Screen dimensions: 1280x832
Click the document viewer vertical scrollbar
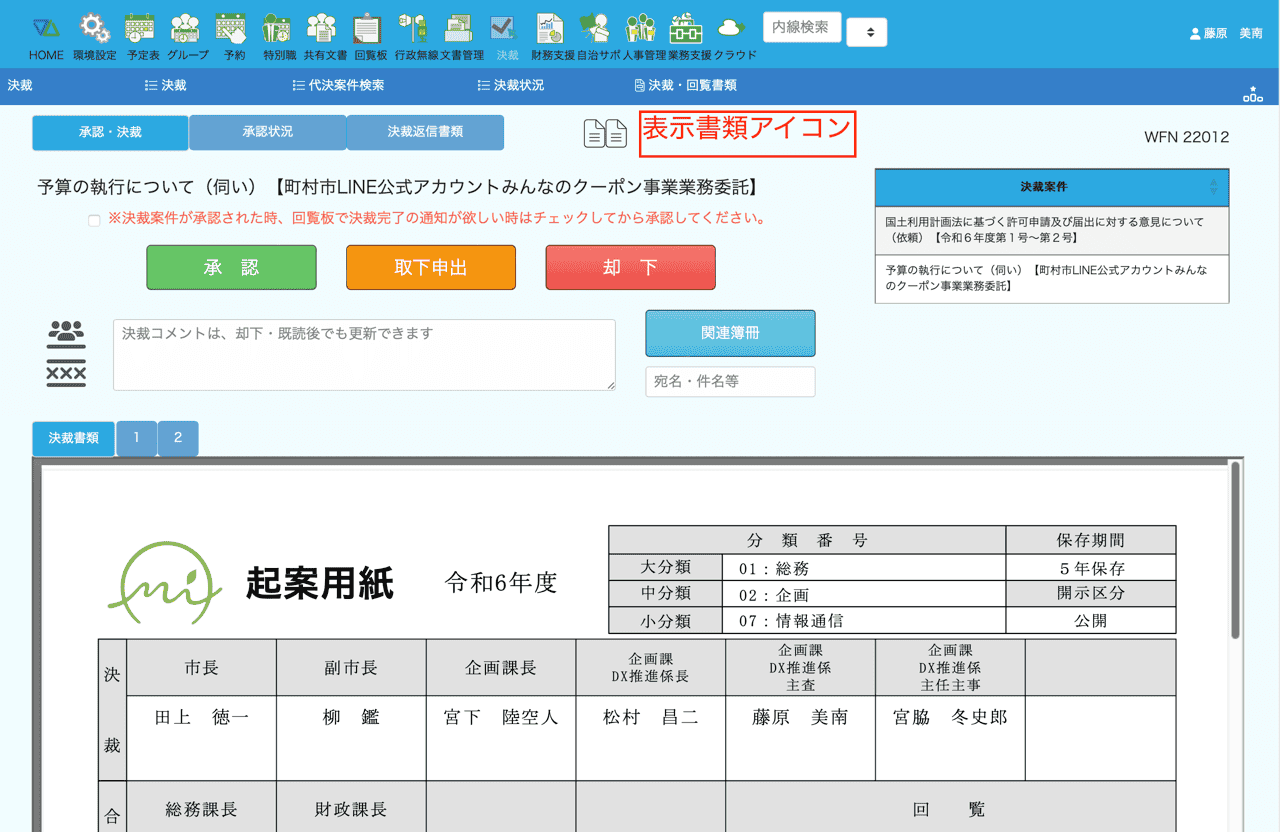click(x=1236, y=550)
